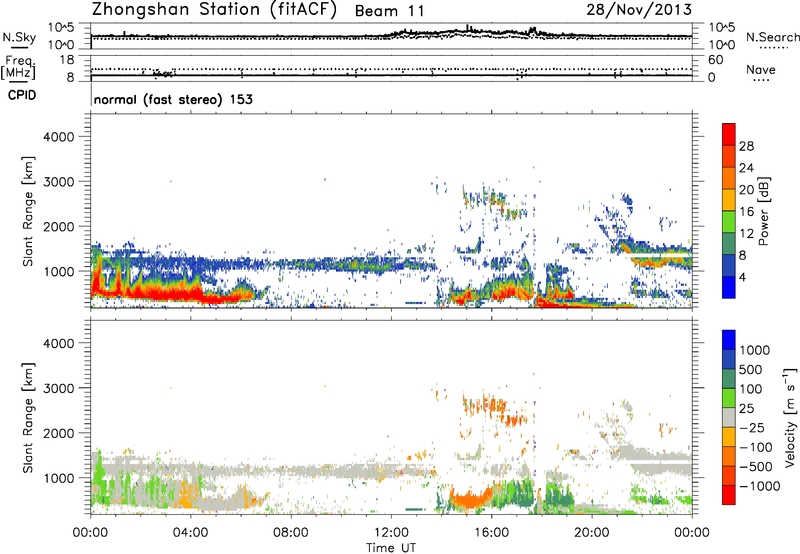Click '3000' tick on velocity panel range axis

[59, 388]
